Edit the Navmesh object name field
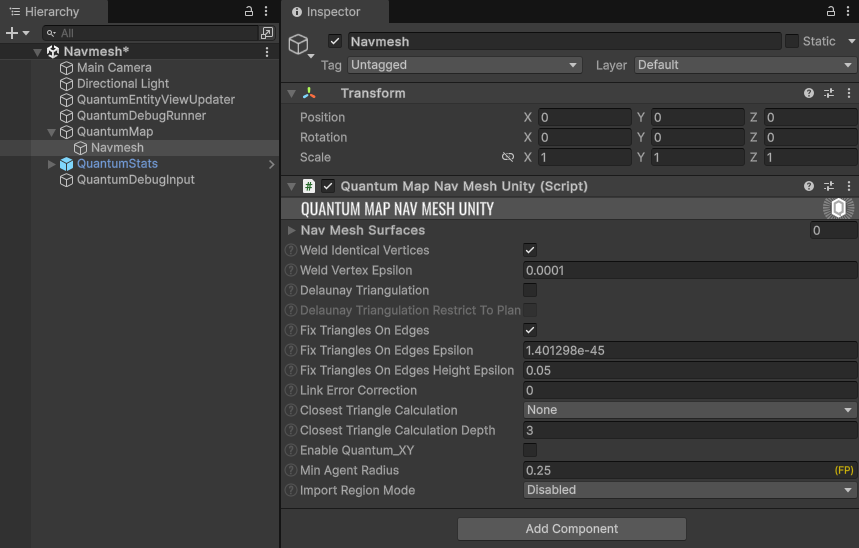Screen dimensions: 859x548 coord(564,42)
